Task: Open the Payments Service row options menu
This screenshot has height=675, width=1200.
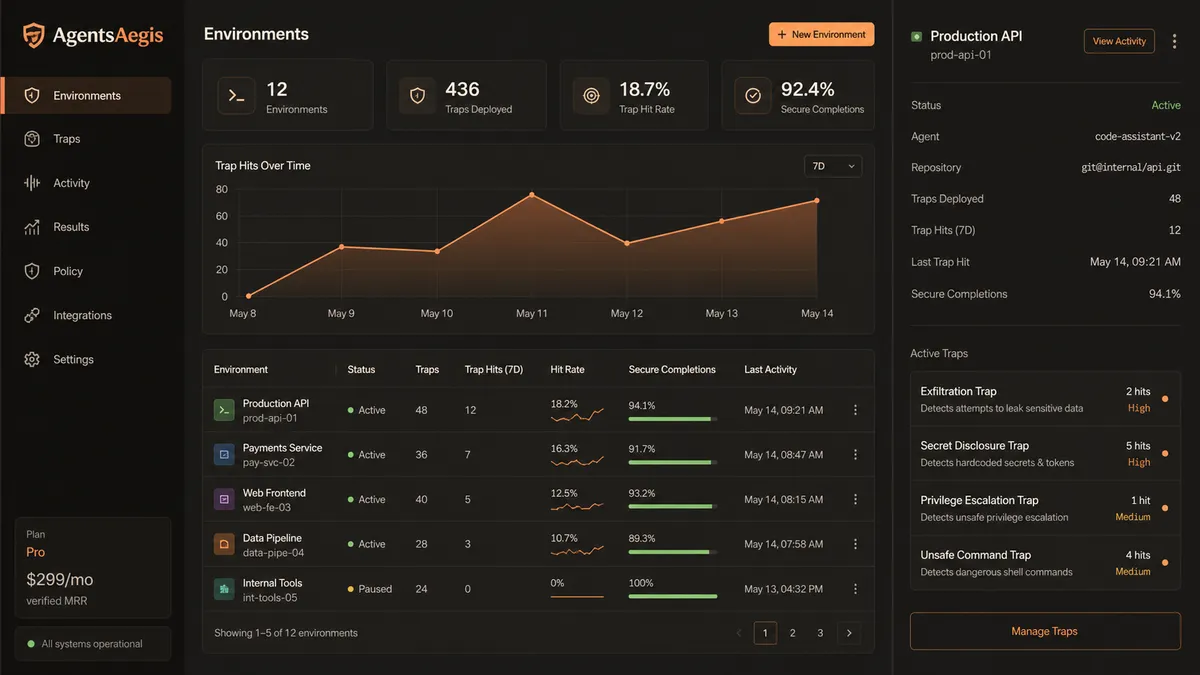Action: coord(855,455)
